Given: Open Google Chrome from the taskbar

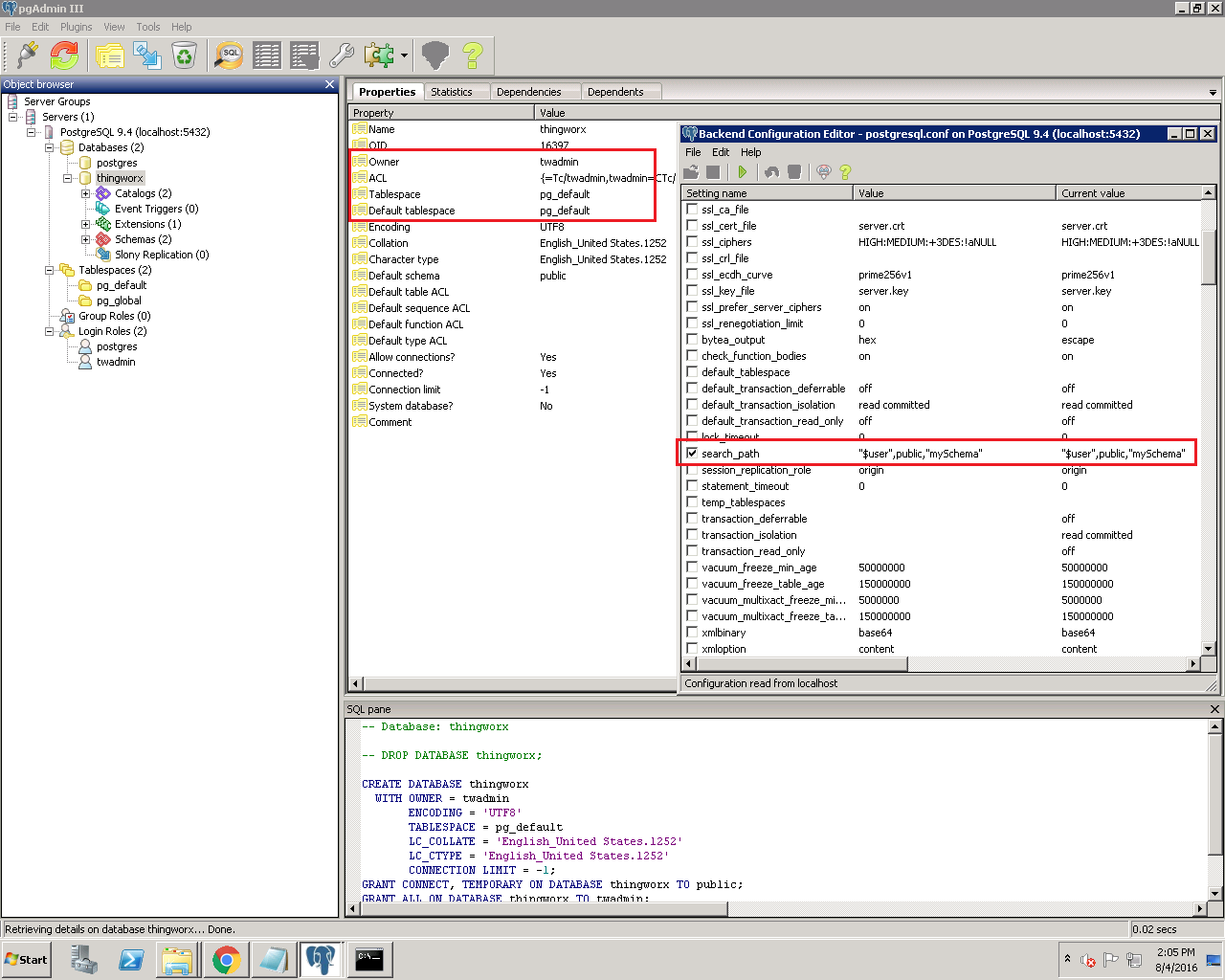Looking at the screenshot, I should [226, 959].
